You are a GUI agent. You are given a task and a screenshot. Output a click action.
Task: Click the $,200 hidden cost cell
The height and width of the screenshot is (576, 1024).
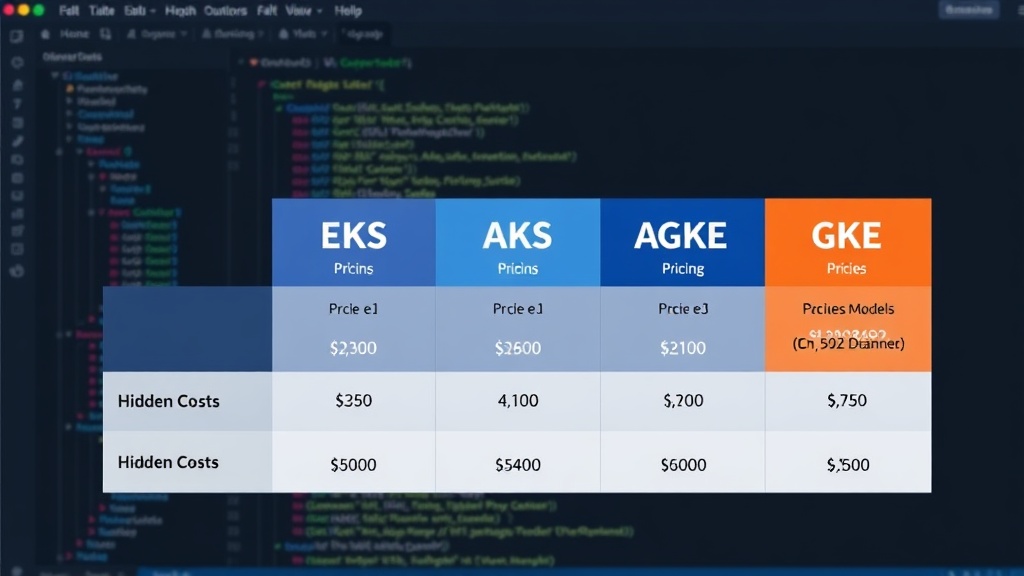[682, 401]
